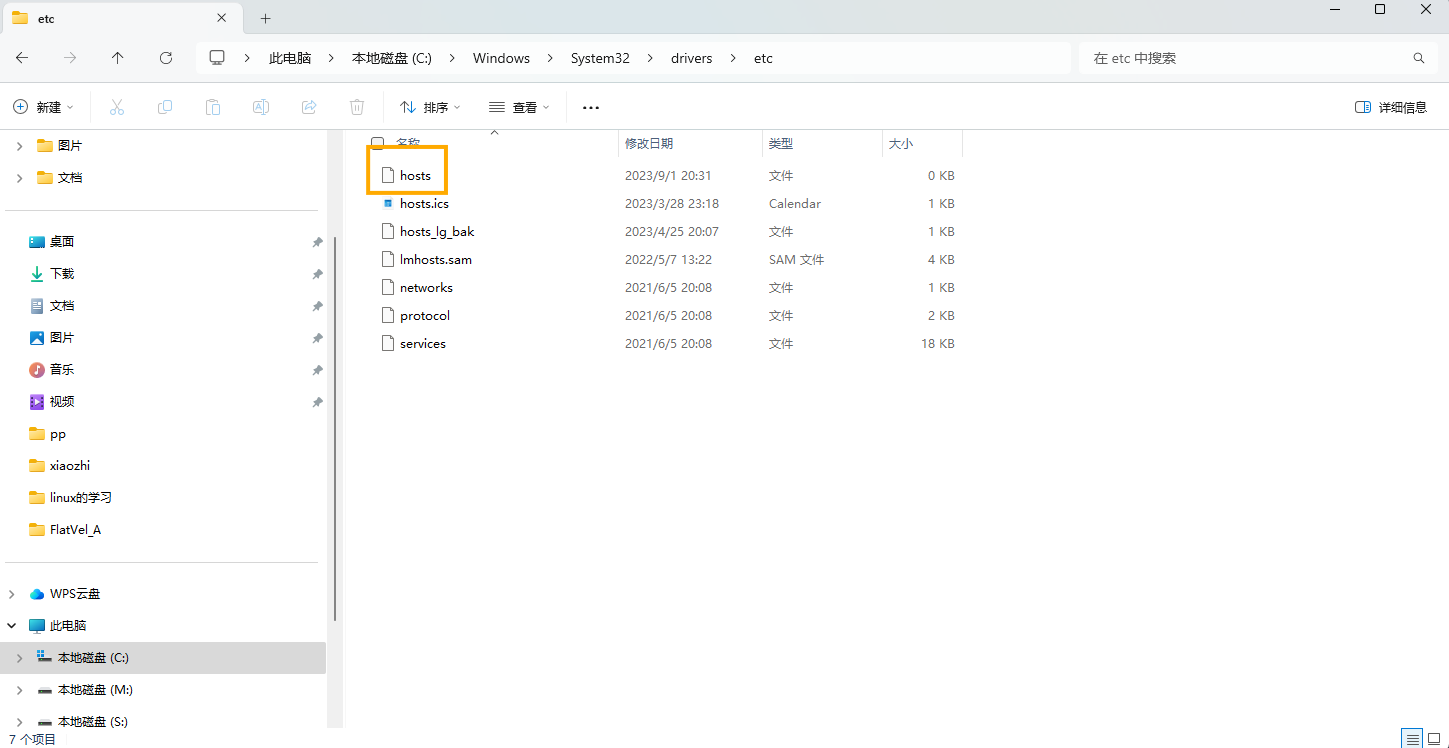Expand 本地磁盘 (M:) tree node
This screenshot has height=748, width=1449.
point(20,690)
